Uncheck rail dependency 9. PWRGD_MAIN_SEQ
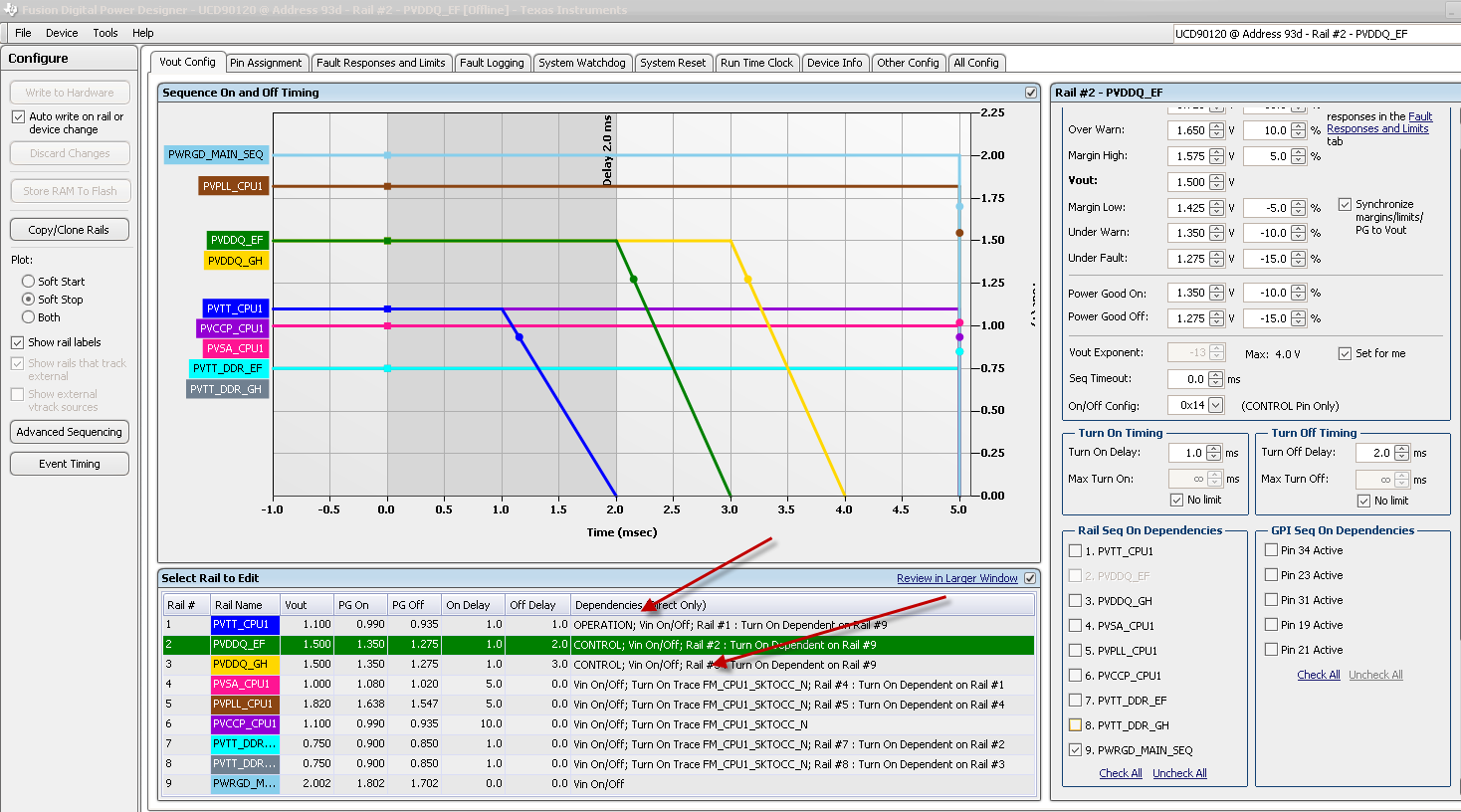The width and height of the screenshot is (1461, 812). coord(1075,750)
